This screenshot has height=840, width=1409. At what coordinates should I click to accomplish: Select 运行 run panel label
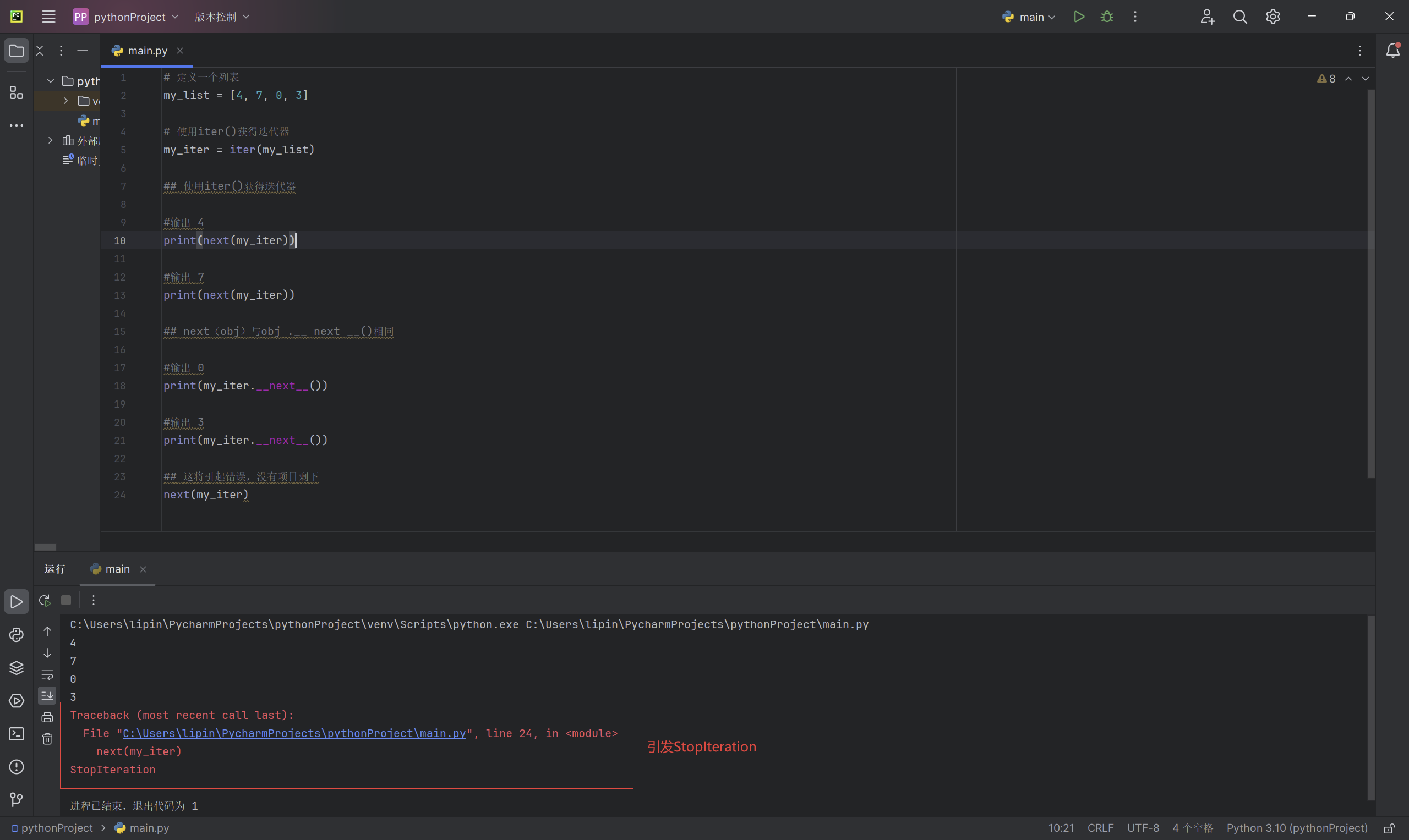coord(55,569)
